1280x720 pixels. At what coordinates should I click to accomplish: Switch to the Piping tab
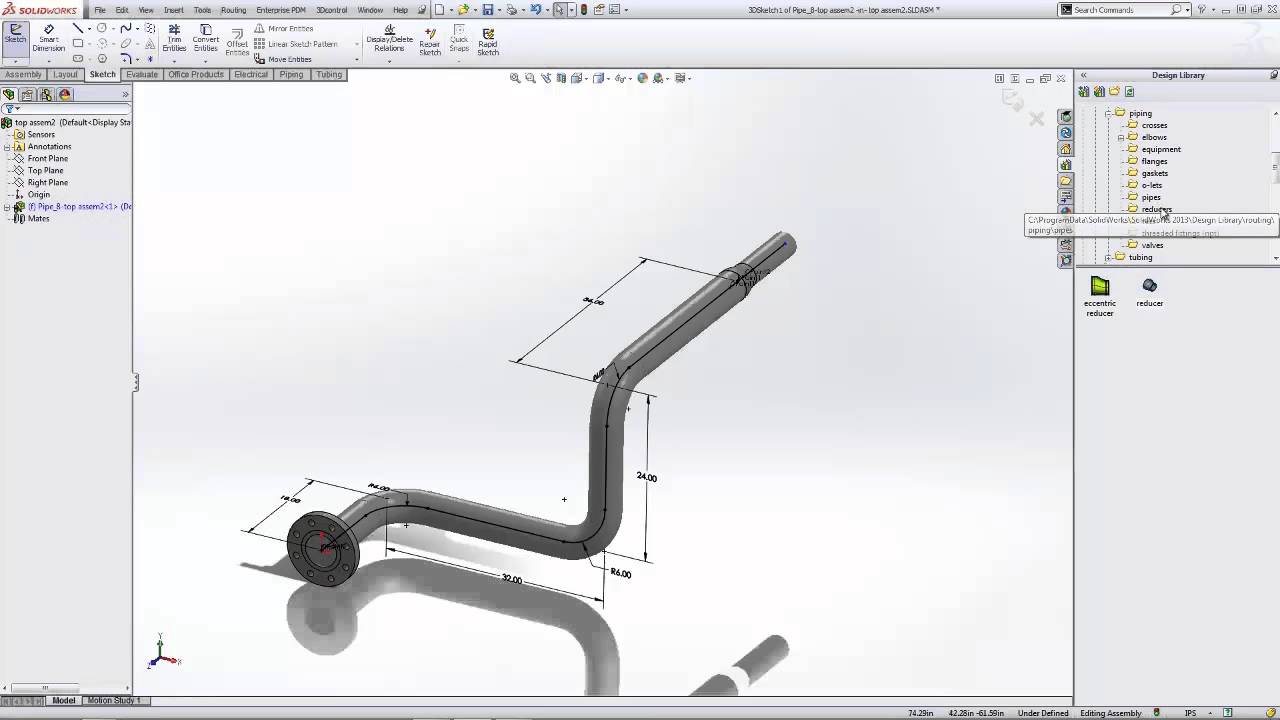pos(291,75)
